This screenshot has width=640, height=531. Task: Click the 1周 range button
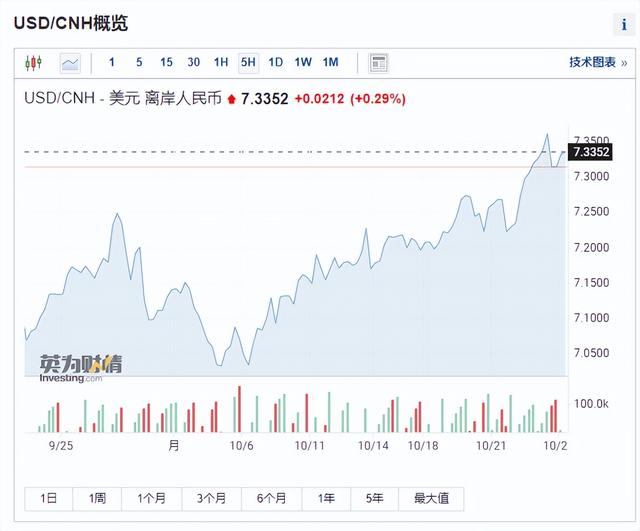click(x=97, y=498)
